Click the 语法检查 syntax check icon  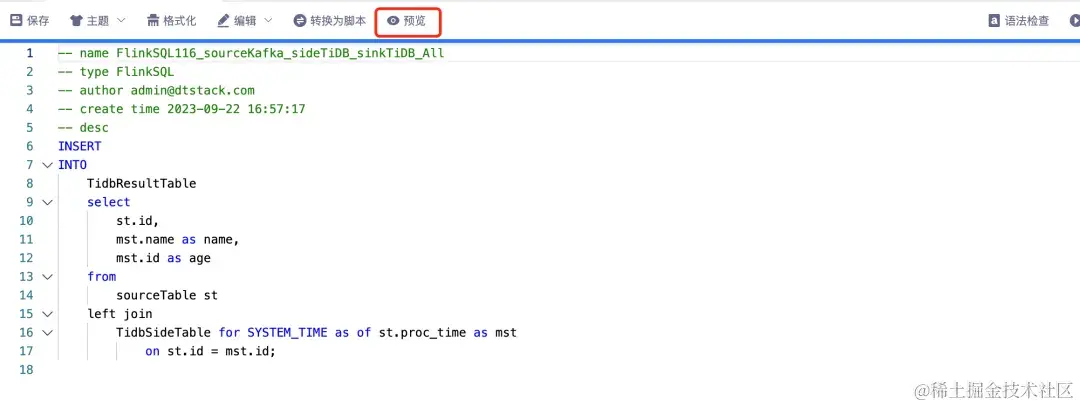(994, 21)
